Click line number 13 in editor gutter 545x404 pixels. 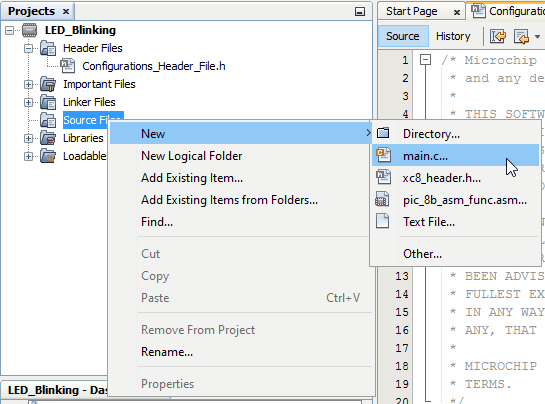[x=402, y=276]
